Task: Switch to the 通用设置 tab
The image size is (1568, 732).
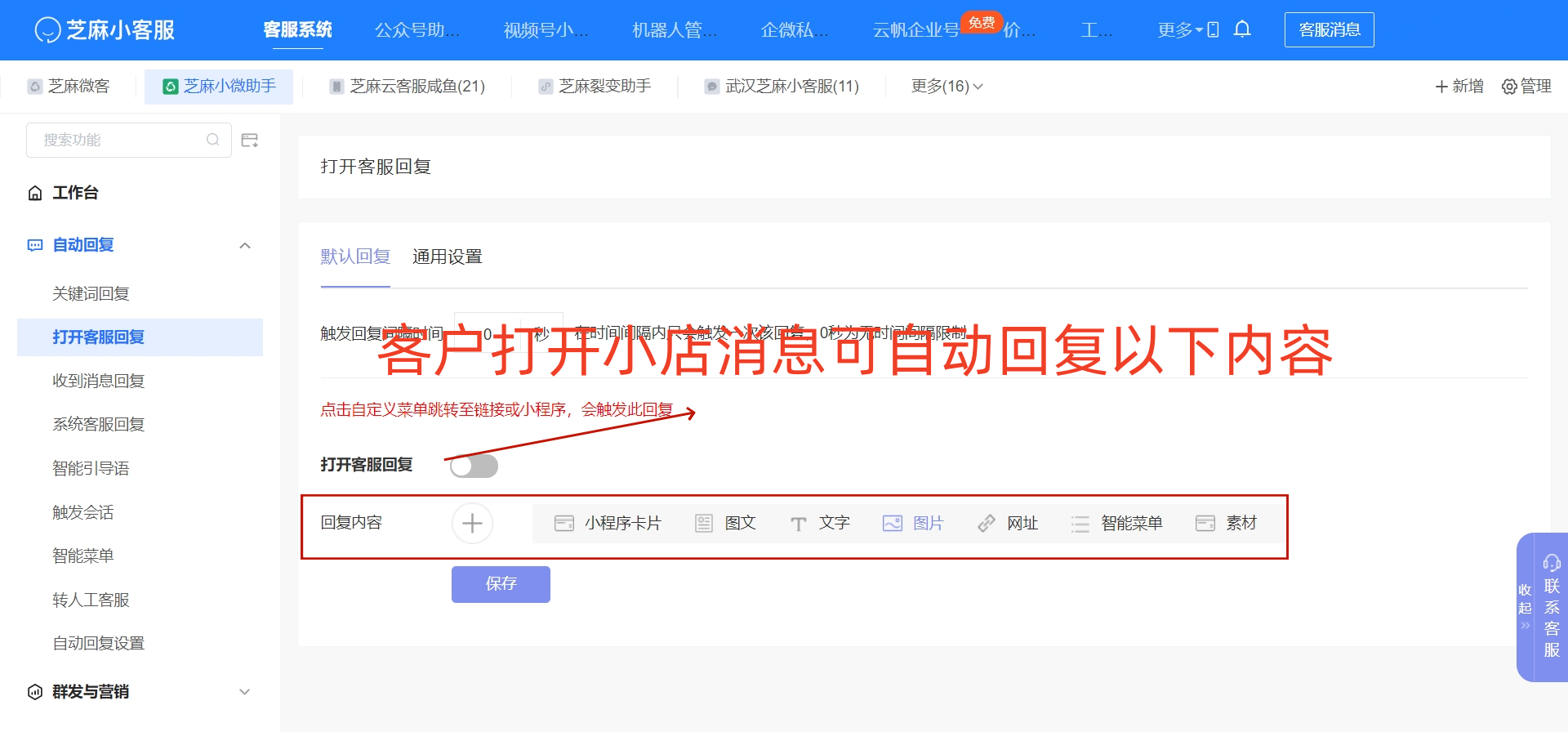Action: tap(448, 257)
